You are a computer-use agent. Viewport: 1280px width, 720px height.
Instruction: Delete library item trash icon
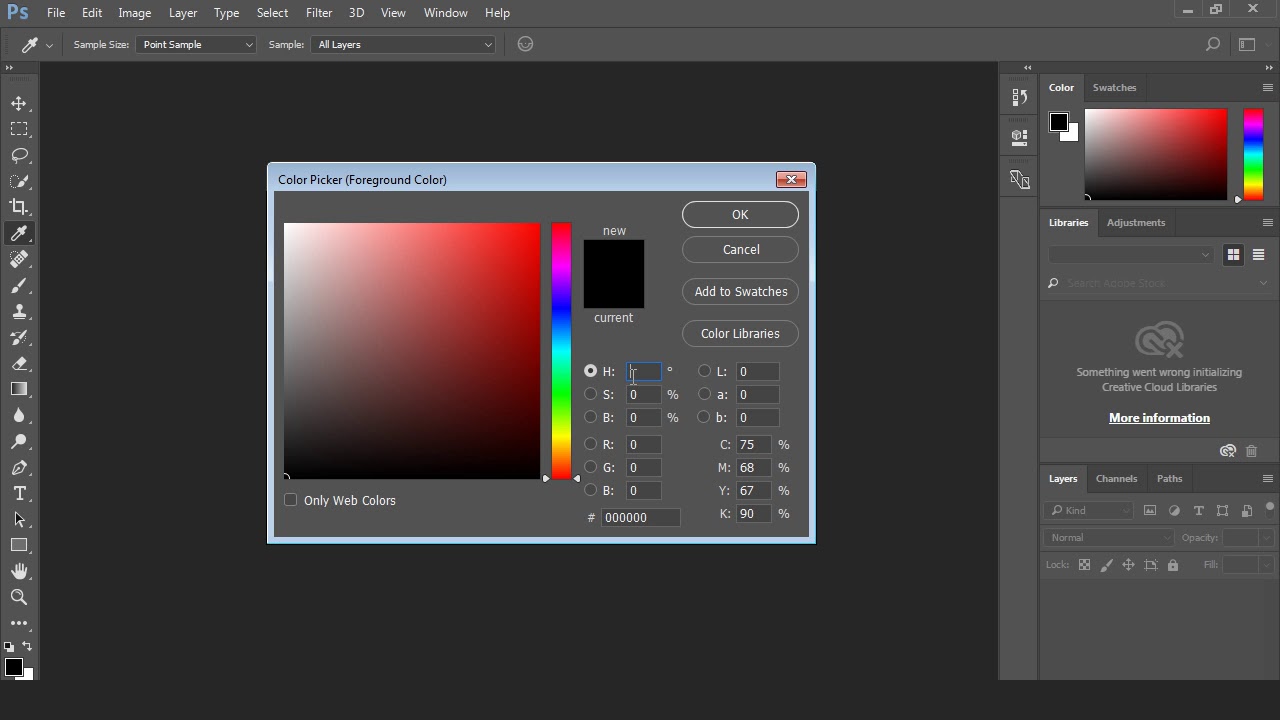1251,451
